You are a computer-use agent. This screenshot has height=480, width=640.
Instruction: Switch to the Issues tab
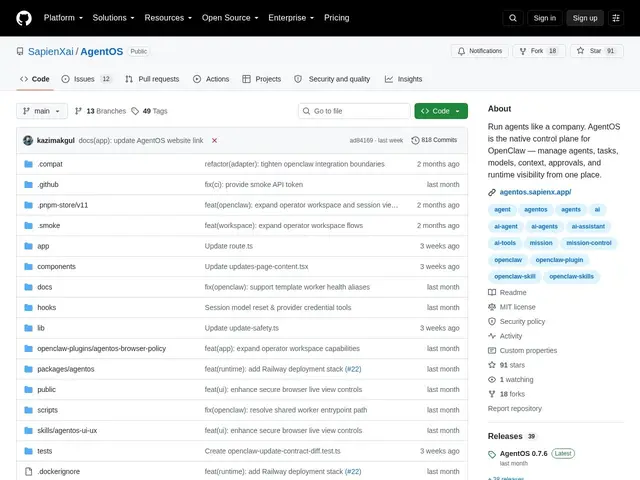click(86, 79)
